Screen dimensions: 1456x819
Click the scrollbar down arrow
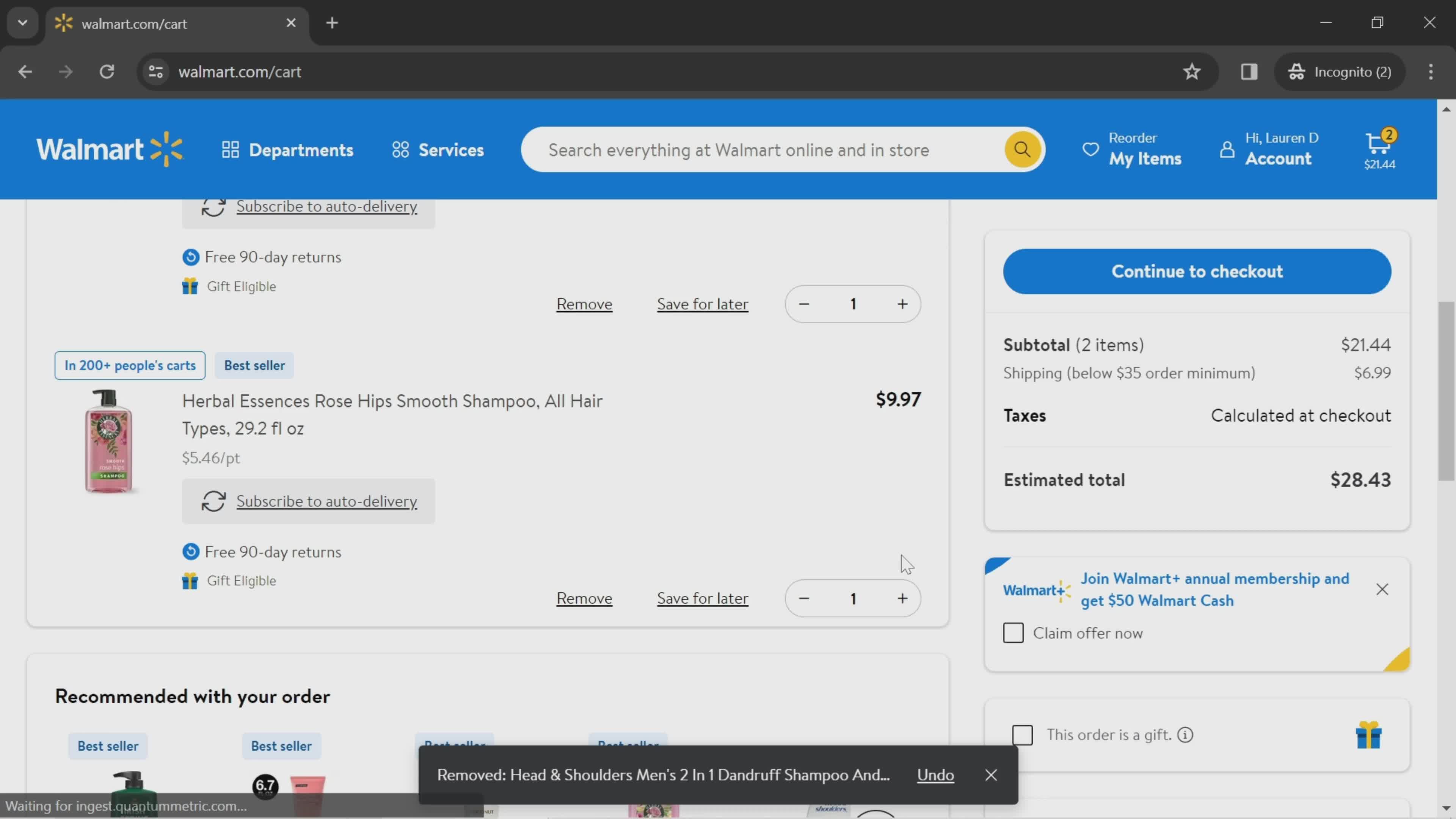pyautogui.click(x=1447, y=808)
